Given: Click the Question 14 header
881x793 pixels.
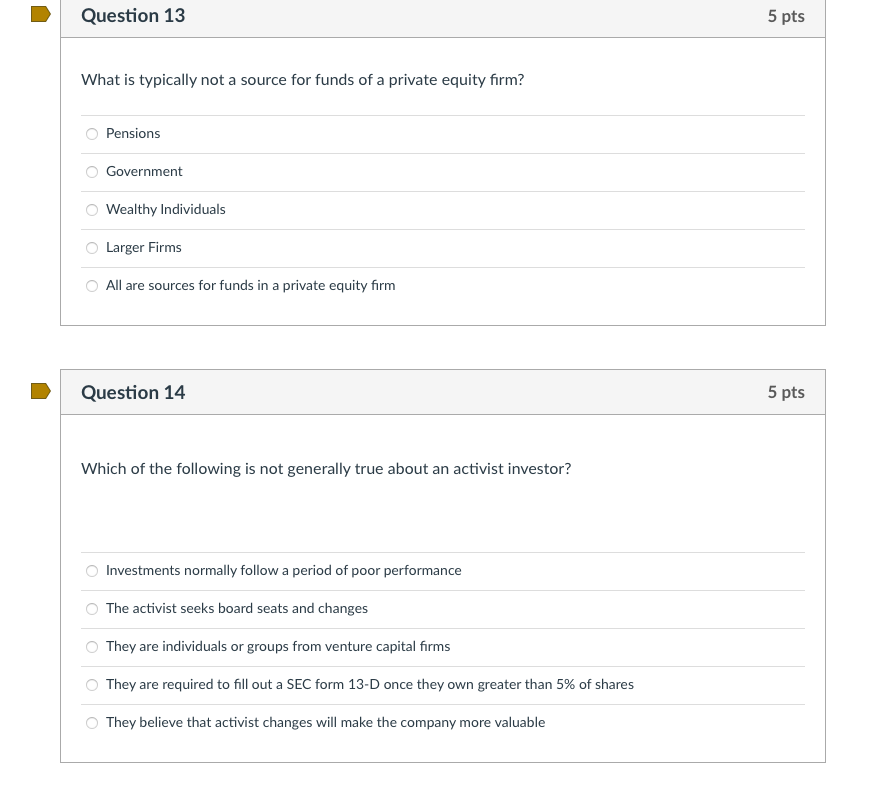Looking at the screenshot, I should pyautogui.click(x=133, y=392).
